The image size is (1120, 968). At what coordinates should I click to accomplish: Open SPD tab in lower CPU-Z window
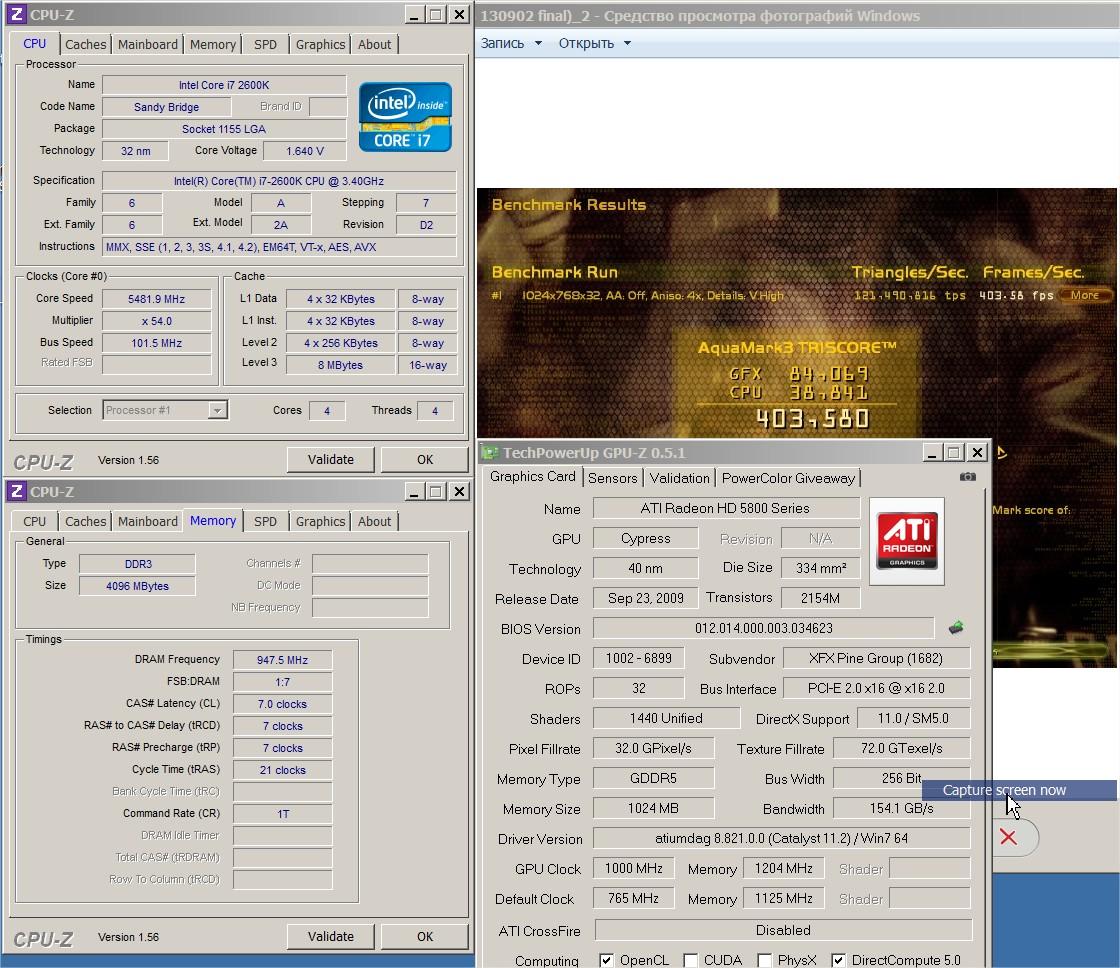tap(265, 522)
